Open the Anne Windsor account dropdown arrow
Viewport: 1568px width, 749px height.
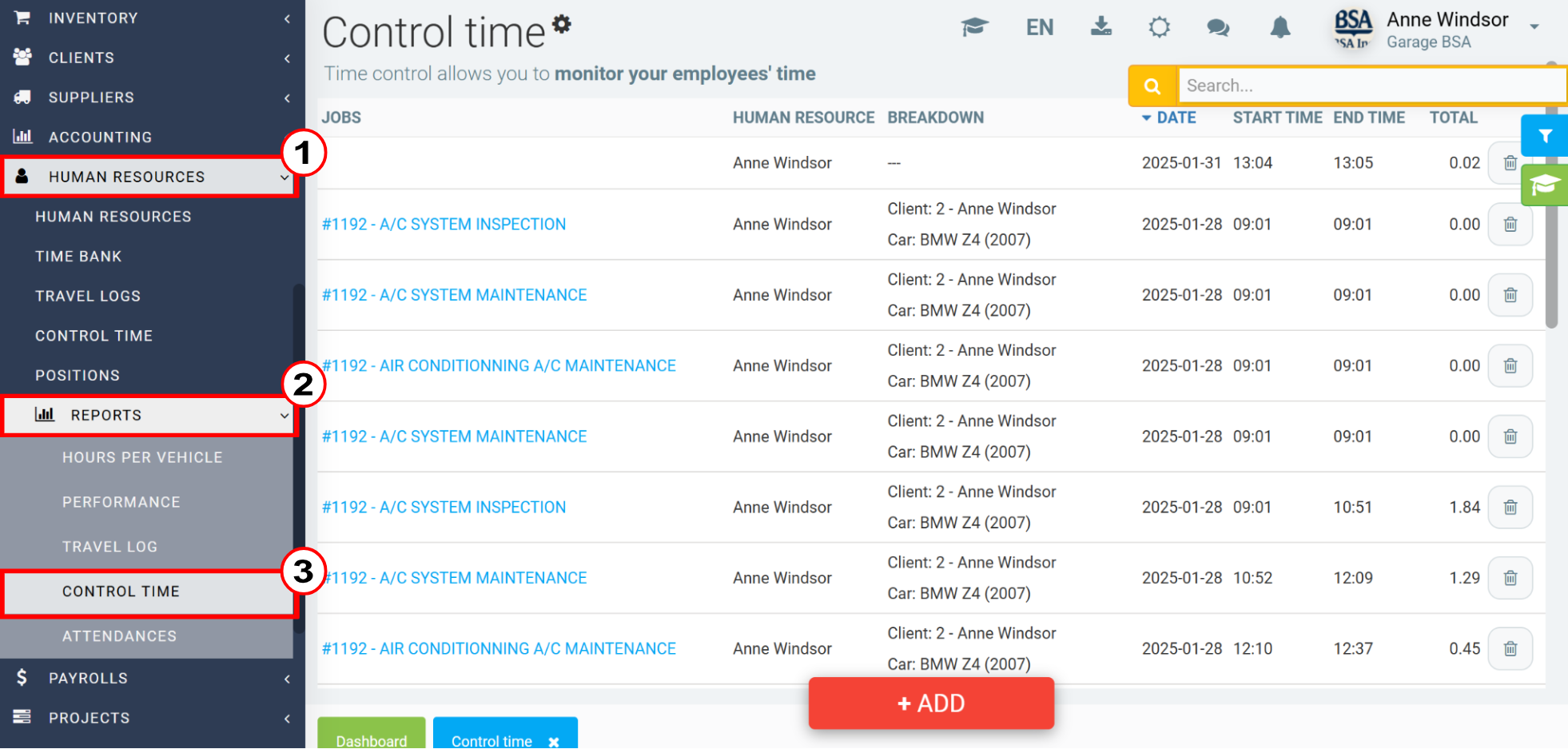coord(1534,26)
